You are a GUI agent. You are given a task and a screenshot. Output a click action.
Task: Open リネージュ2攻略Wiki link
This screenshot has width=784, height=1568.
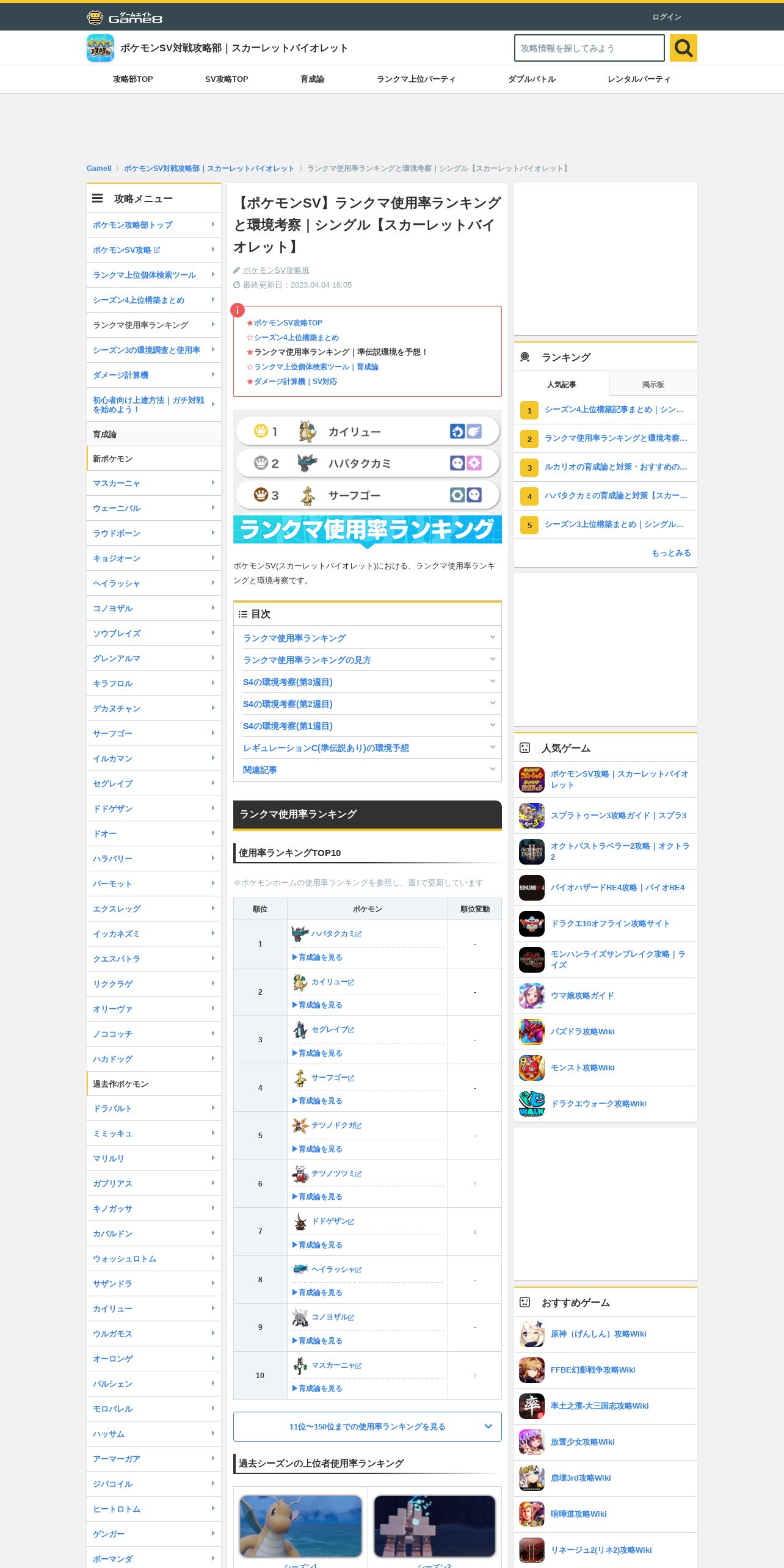pos(601,1550)
